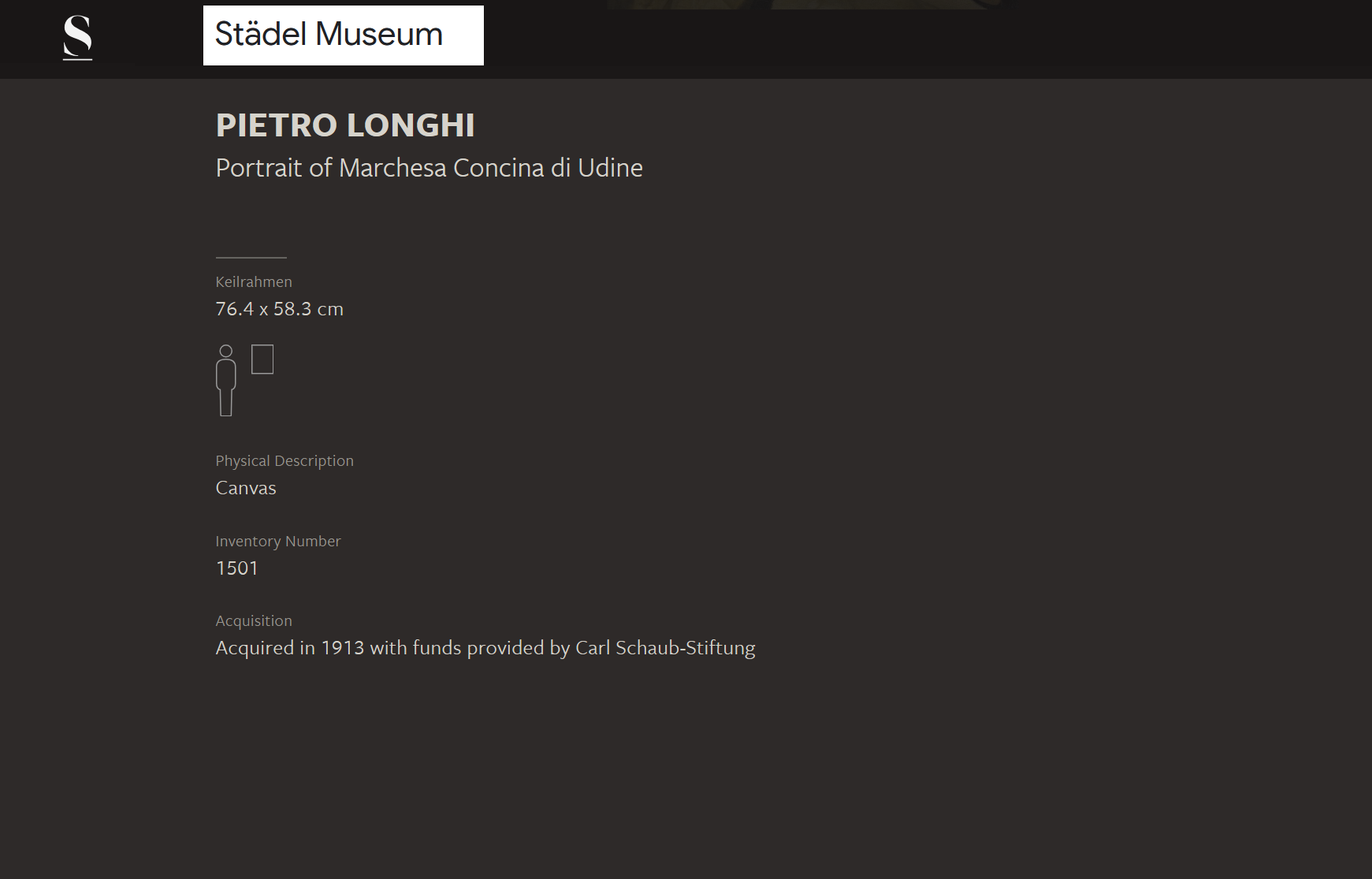Click the artwork image strip in header
Image resolution: width=1372 pixels, height=879 pixels.
click(808, 5)
